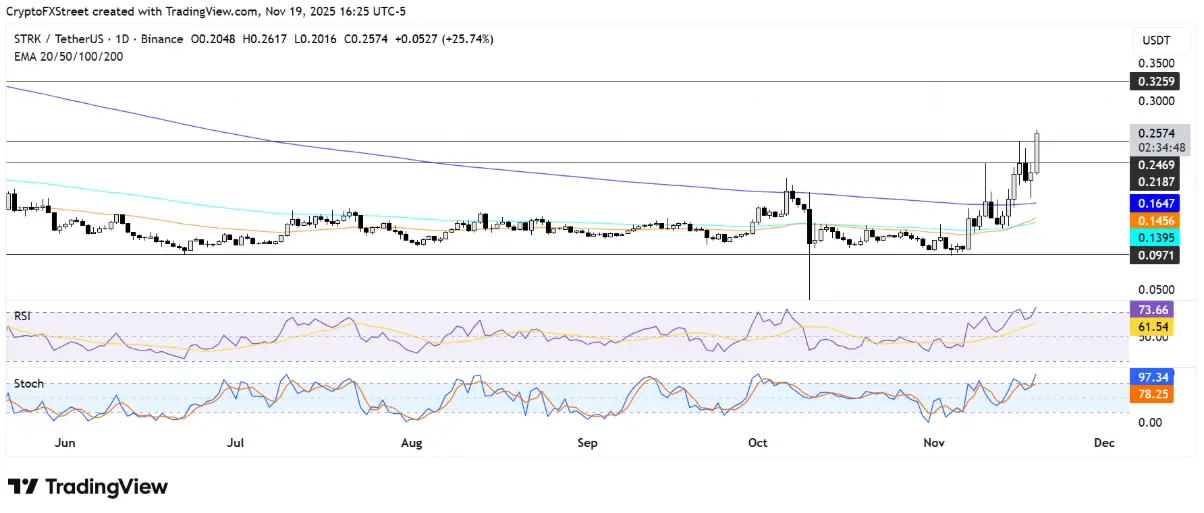The height and width of the screenshot is (513, 1204).
Task: Click the Oct marker on time axis
Action: [x=757, y=442]
